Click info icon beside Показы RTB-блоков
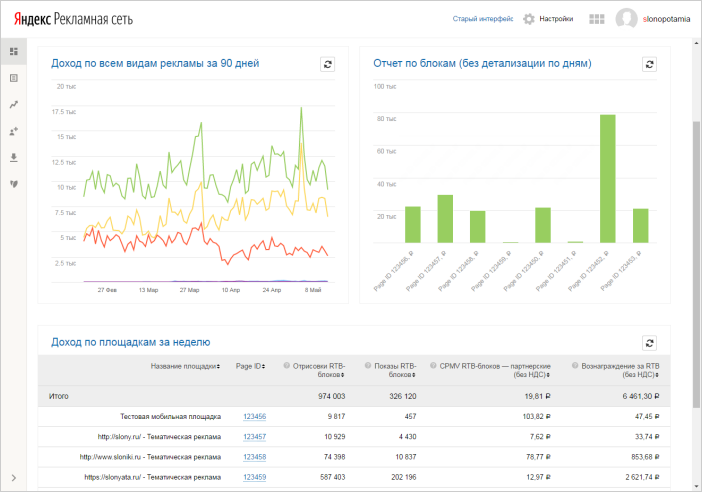 pos(368,366)
